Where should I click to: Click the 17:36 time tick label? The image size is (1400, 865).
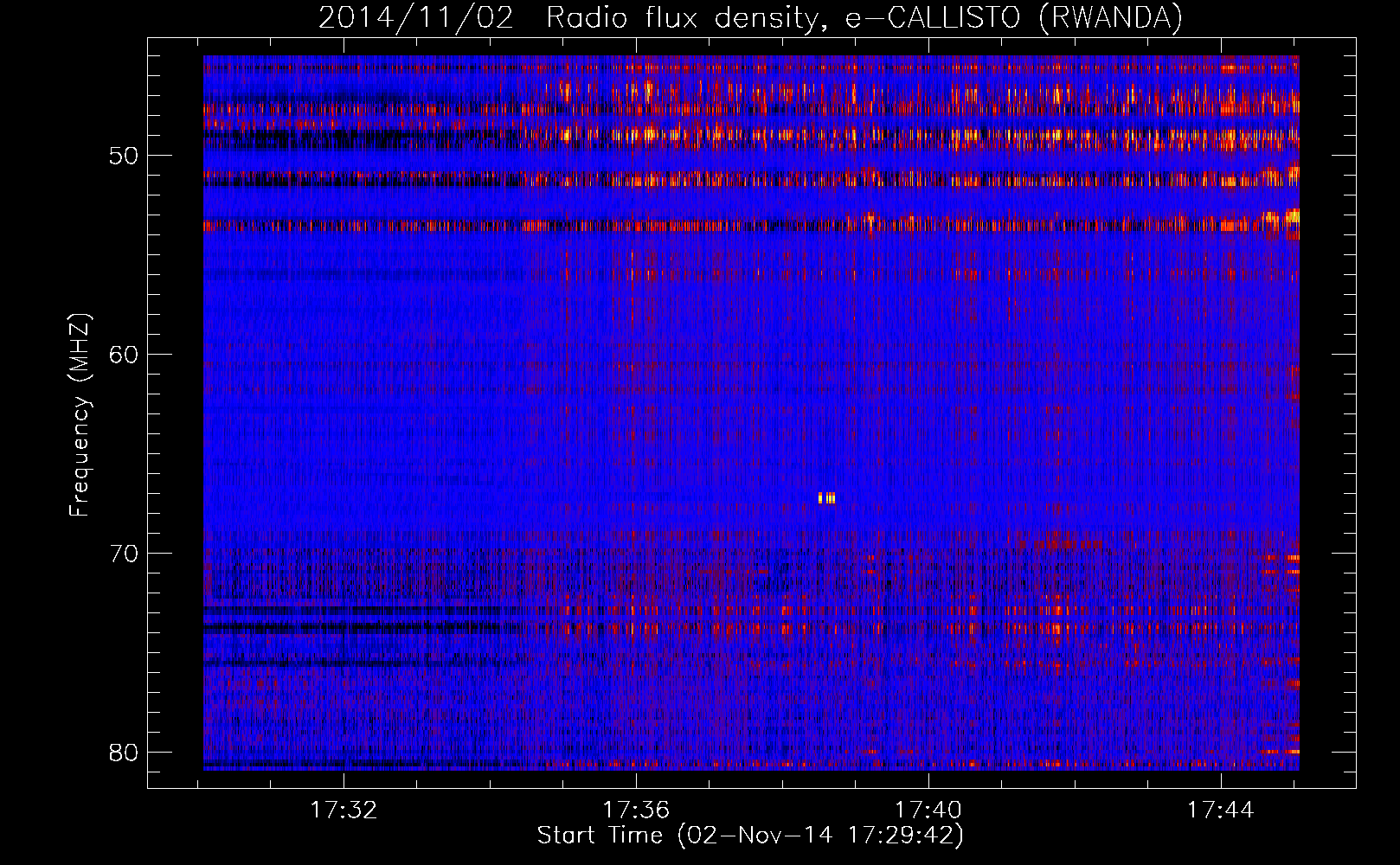coord(636,811)
